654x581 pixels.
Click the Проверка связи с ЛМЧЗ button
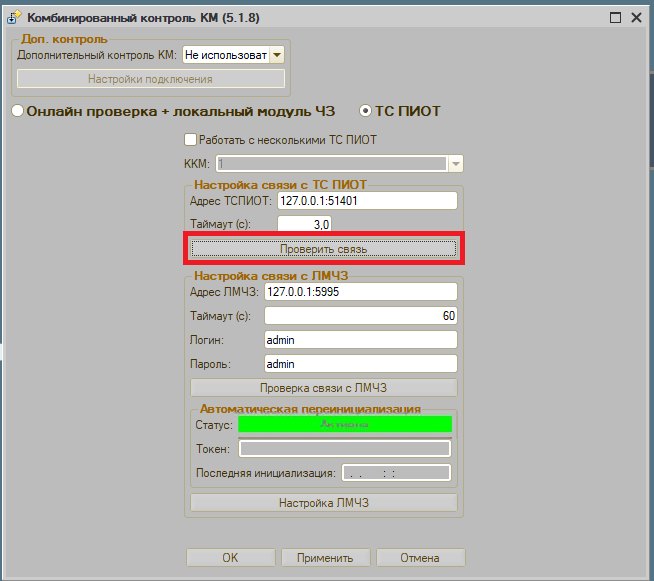click(324, 388)
